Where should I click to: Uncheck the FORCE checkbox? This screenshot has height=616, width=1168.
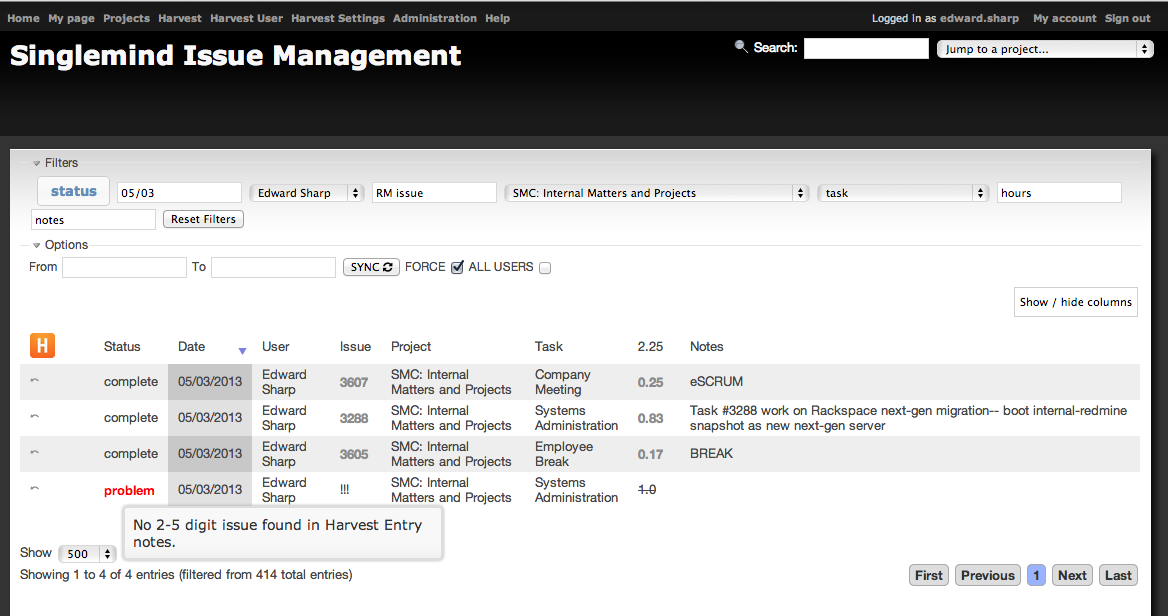pyautogui.click(x=457, y=267)
